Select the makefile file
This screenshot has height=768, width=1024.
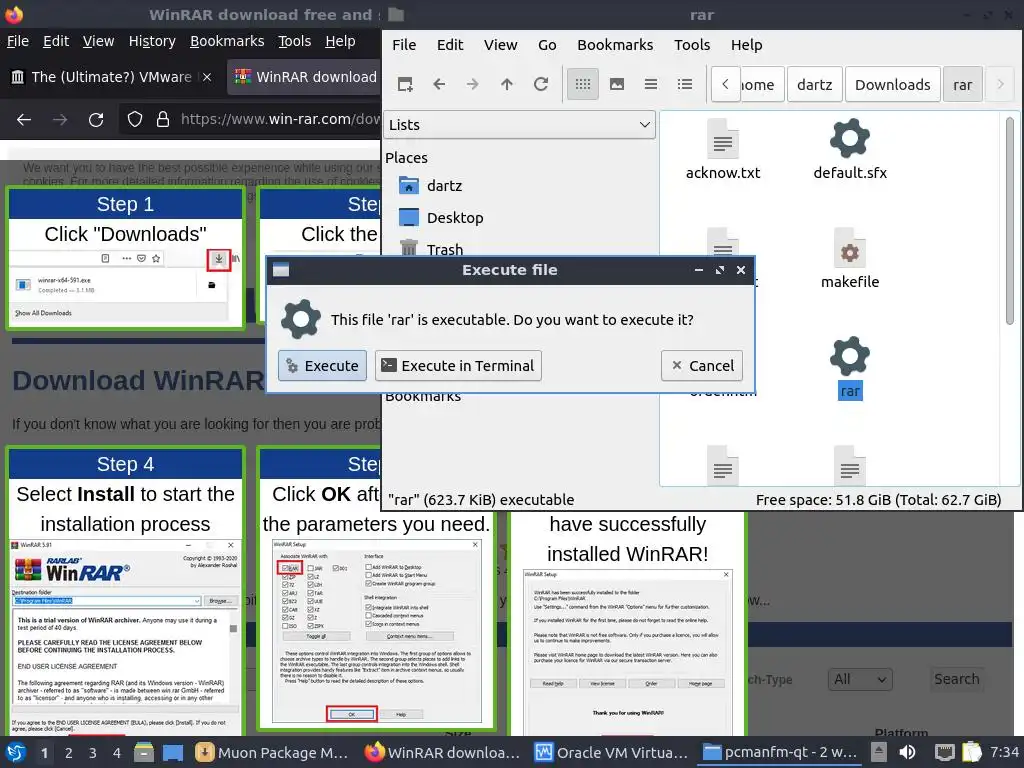(850, 259)
